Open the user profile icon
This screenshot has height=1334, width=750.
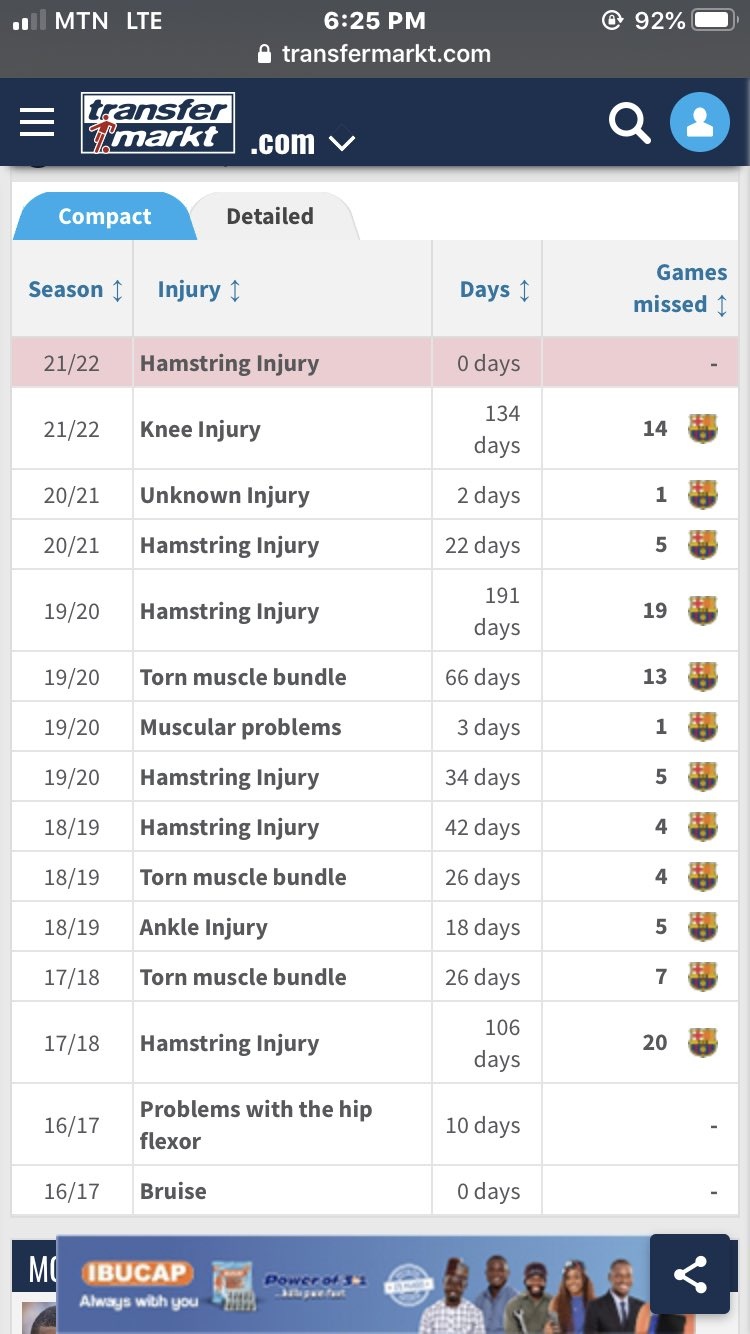699,123
